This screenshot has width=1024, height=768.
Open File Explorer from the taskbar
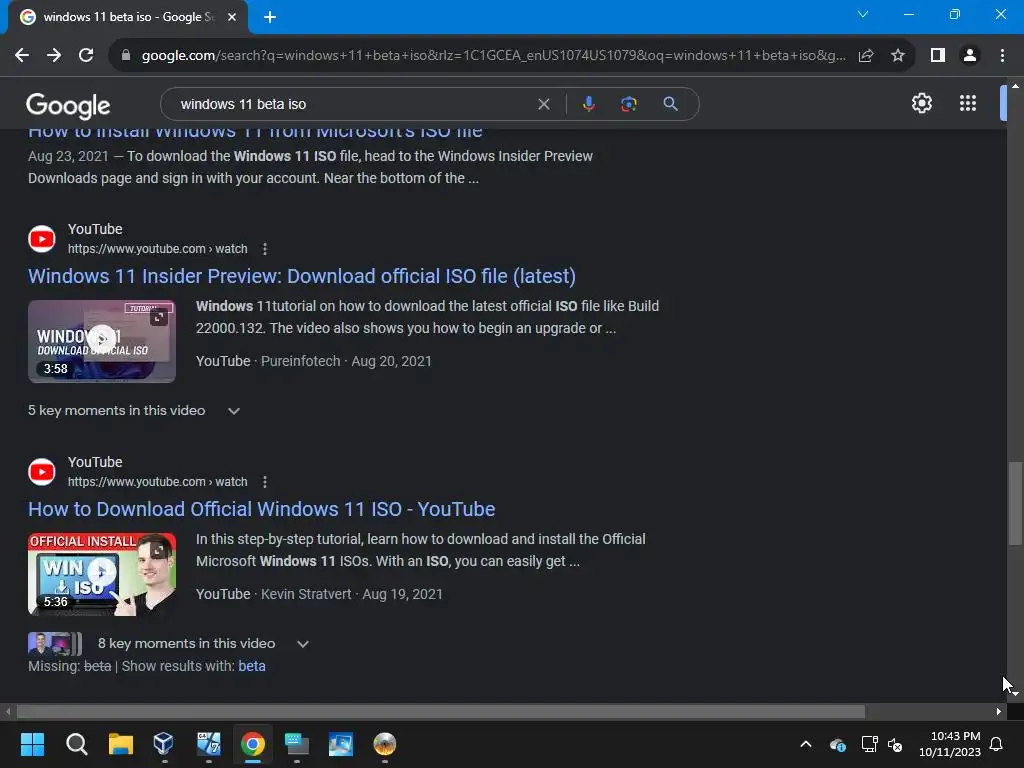[x=121, y=744]
